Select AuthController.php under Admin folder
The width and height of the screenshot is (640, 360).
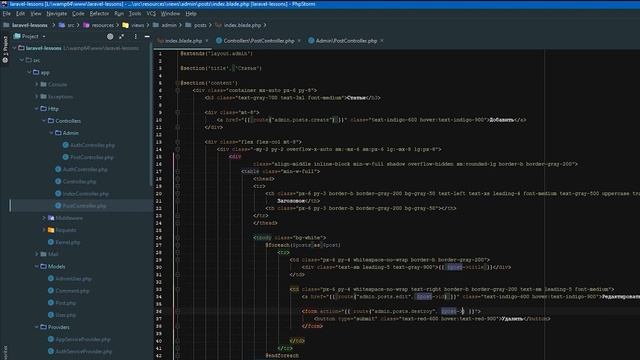(92, 145)
